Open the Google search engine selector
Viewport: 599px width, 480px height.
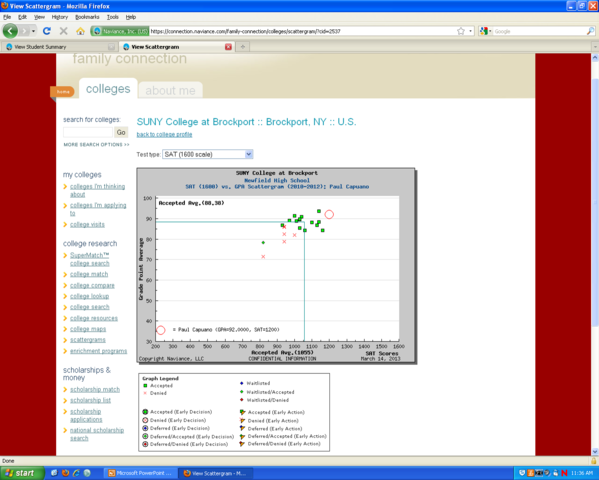[x=486, y=31]
